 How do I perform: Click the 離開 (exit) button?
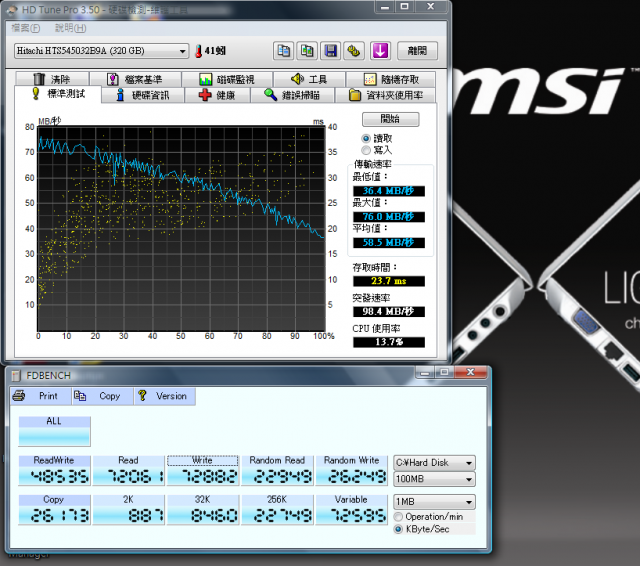(x=417, y=51)
